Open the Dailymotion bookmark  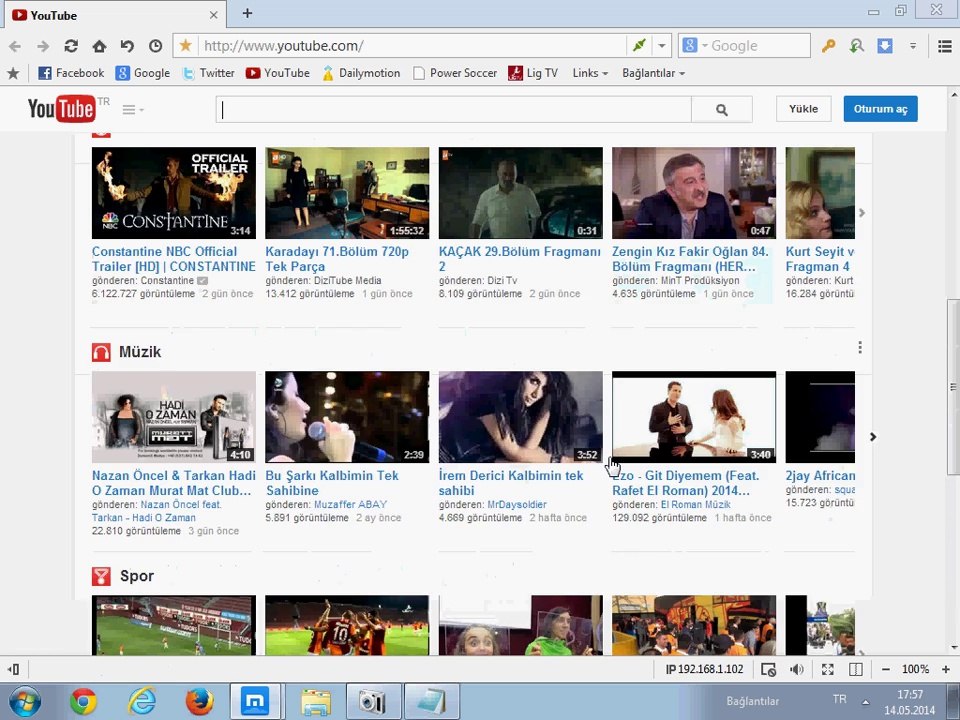coord(361,73)
